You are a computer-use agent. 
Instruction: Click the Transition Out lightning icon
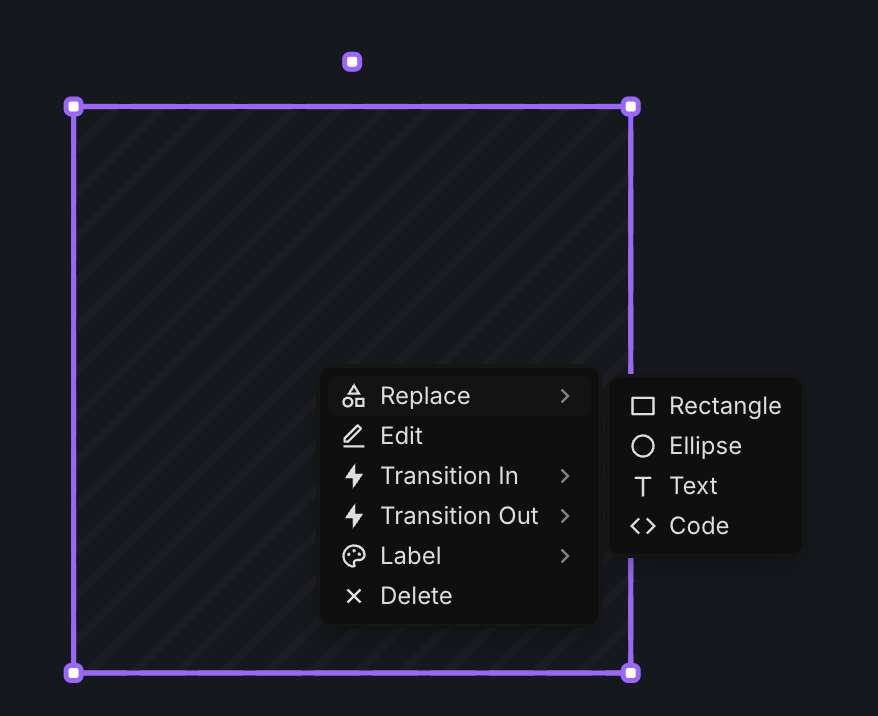pos(354,516)
